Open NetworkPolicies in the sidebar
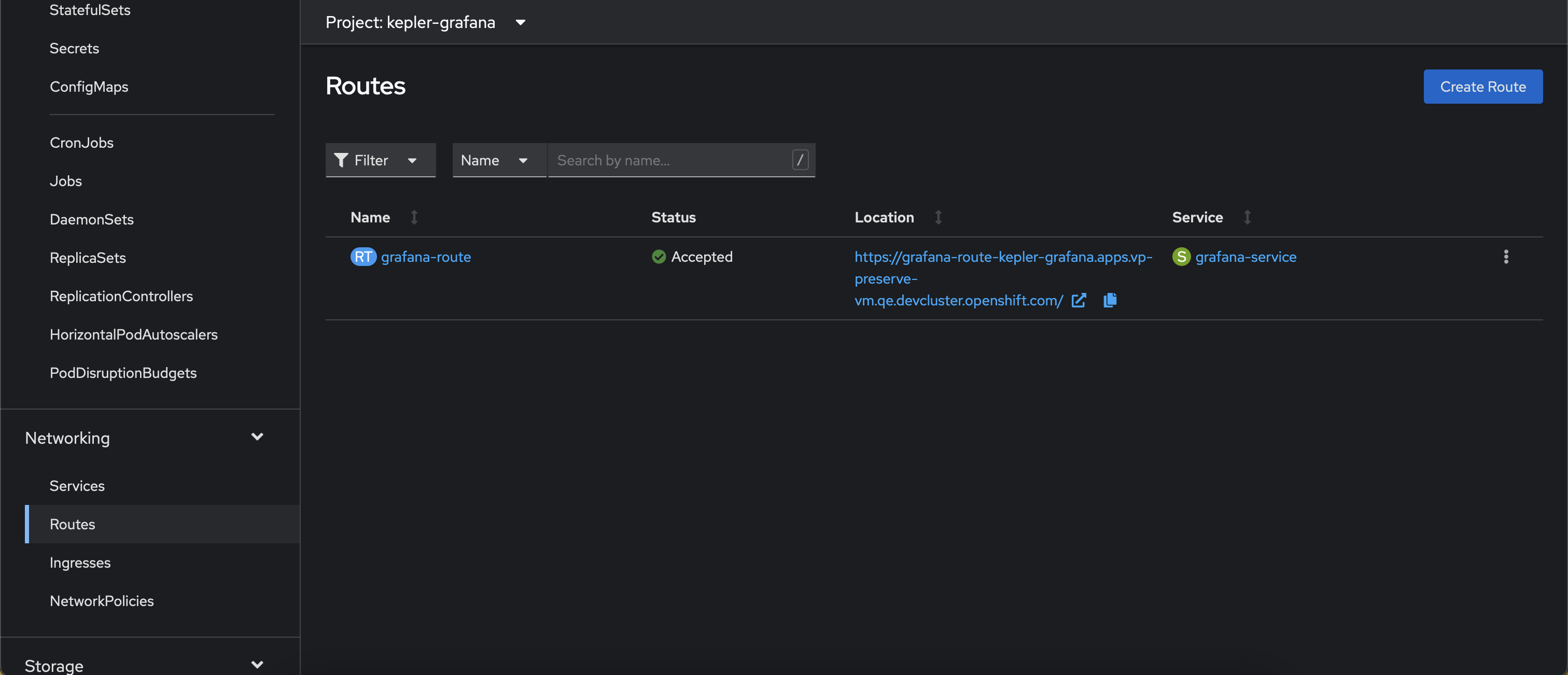Screen dimensions: 1568x675 click(102, 601)
